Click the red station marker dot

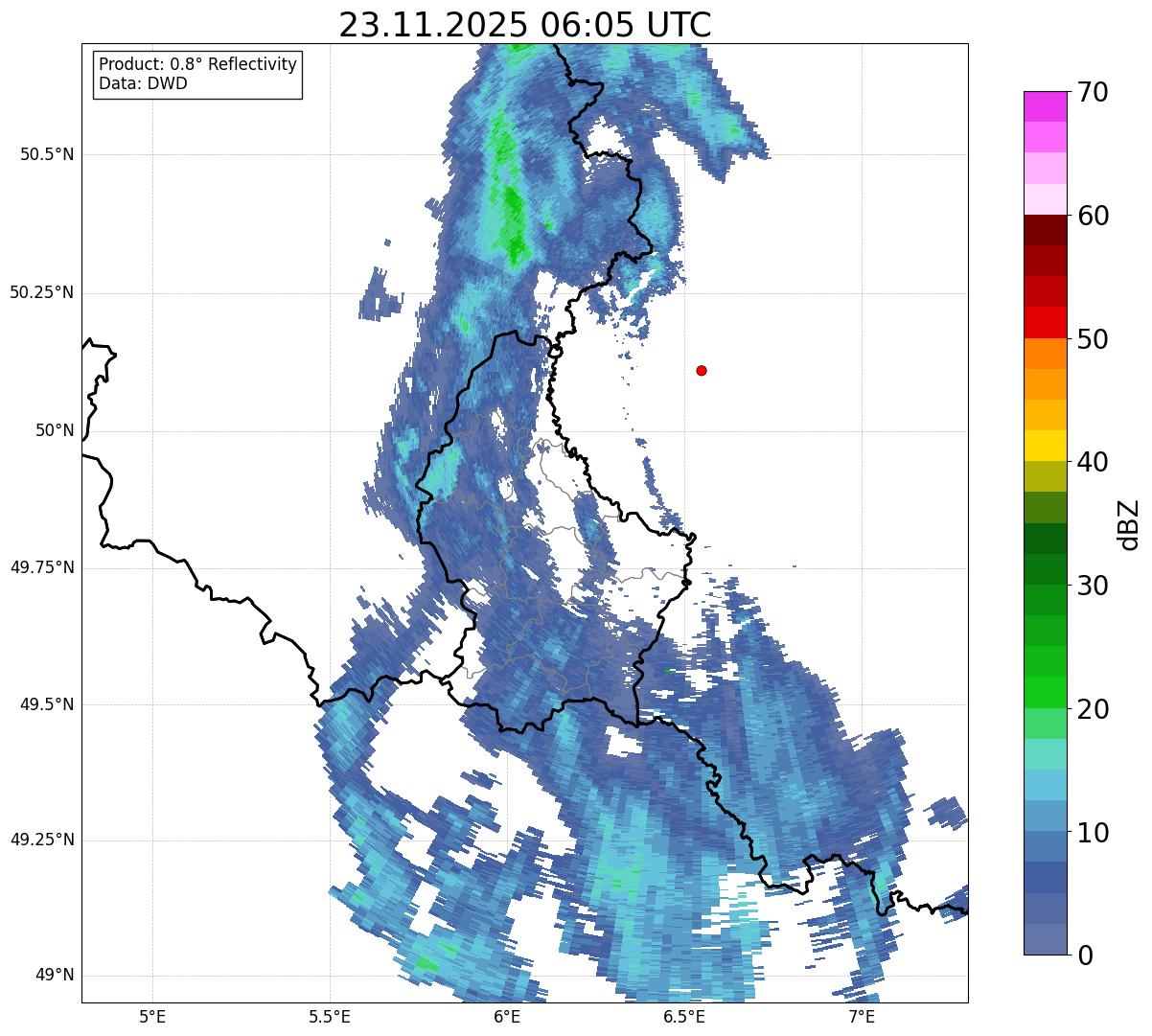[702, 370]
